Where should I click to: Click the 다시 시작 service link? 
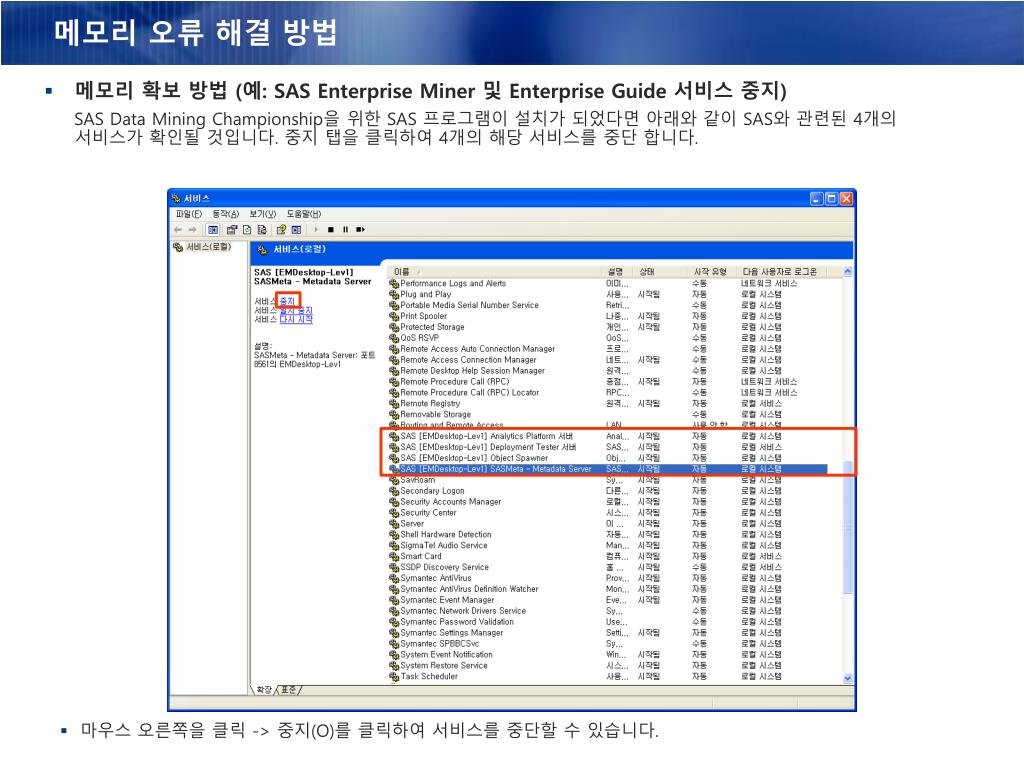pyautogui.click(x=296, y=319)
